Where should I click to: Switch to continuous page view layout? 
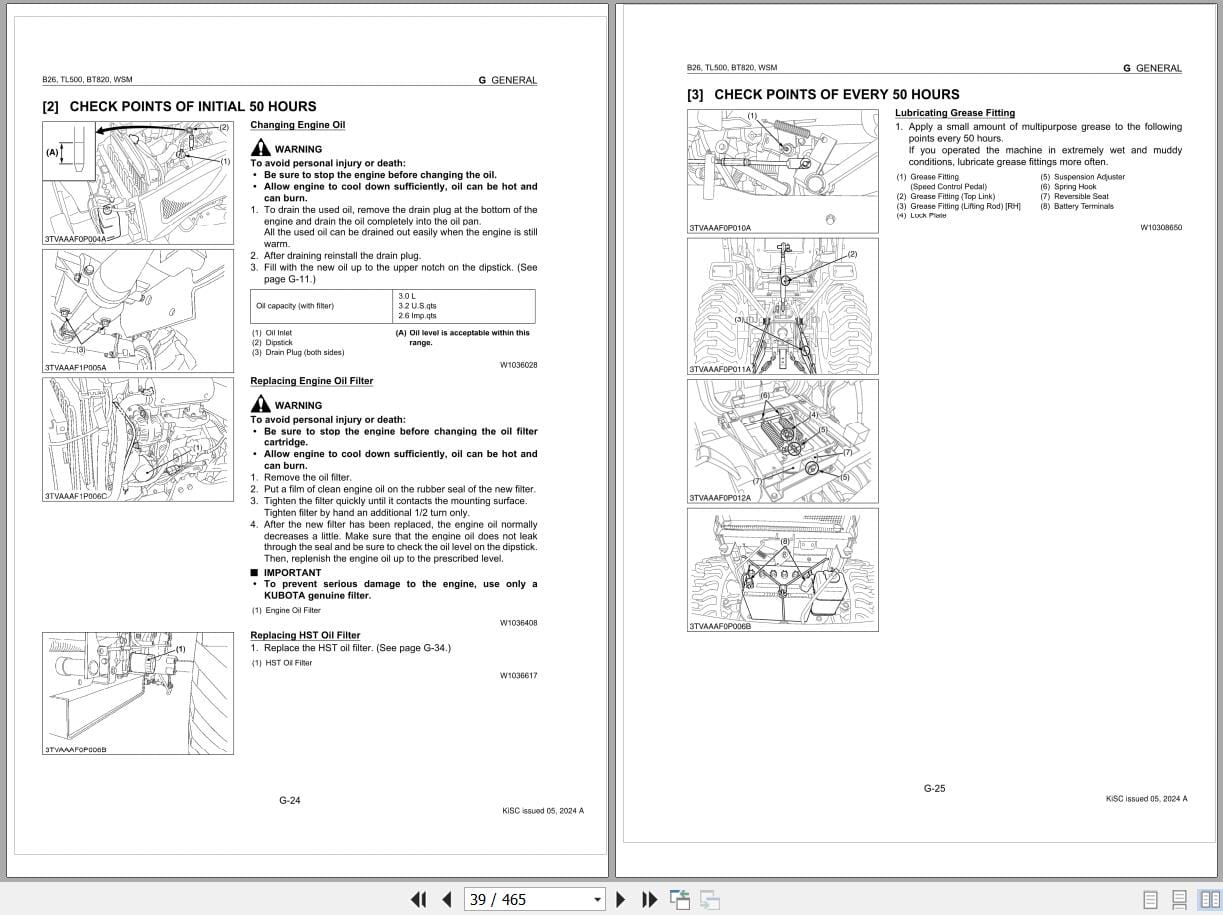pyautogui.click(x=1180, y=899)
